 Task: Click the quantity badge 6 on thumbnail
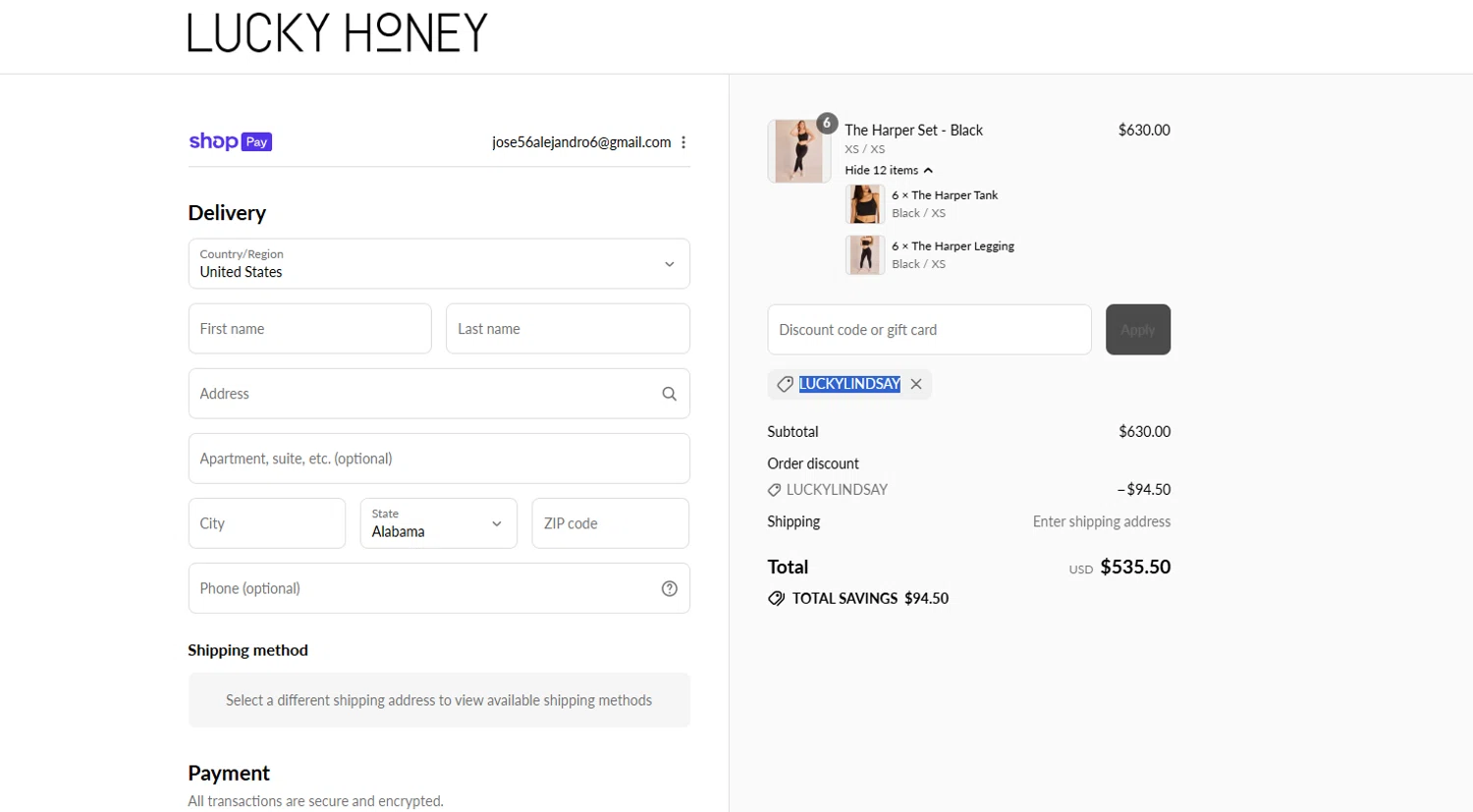[x=827, y=123]
